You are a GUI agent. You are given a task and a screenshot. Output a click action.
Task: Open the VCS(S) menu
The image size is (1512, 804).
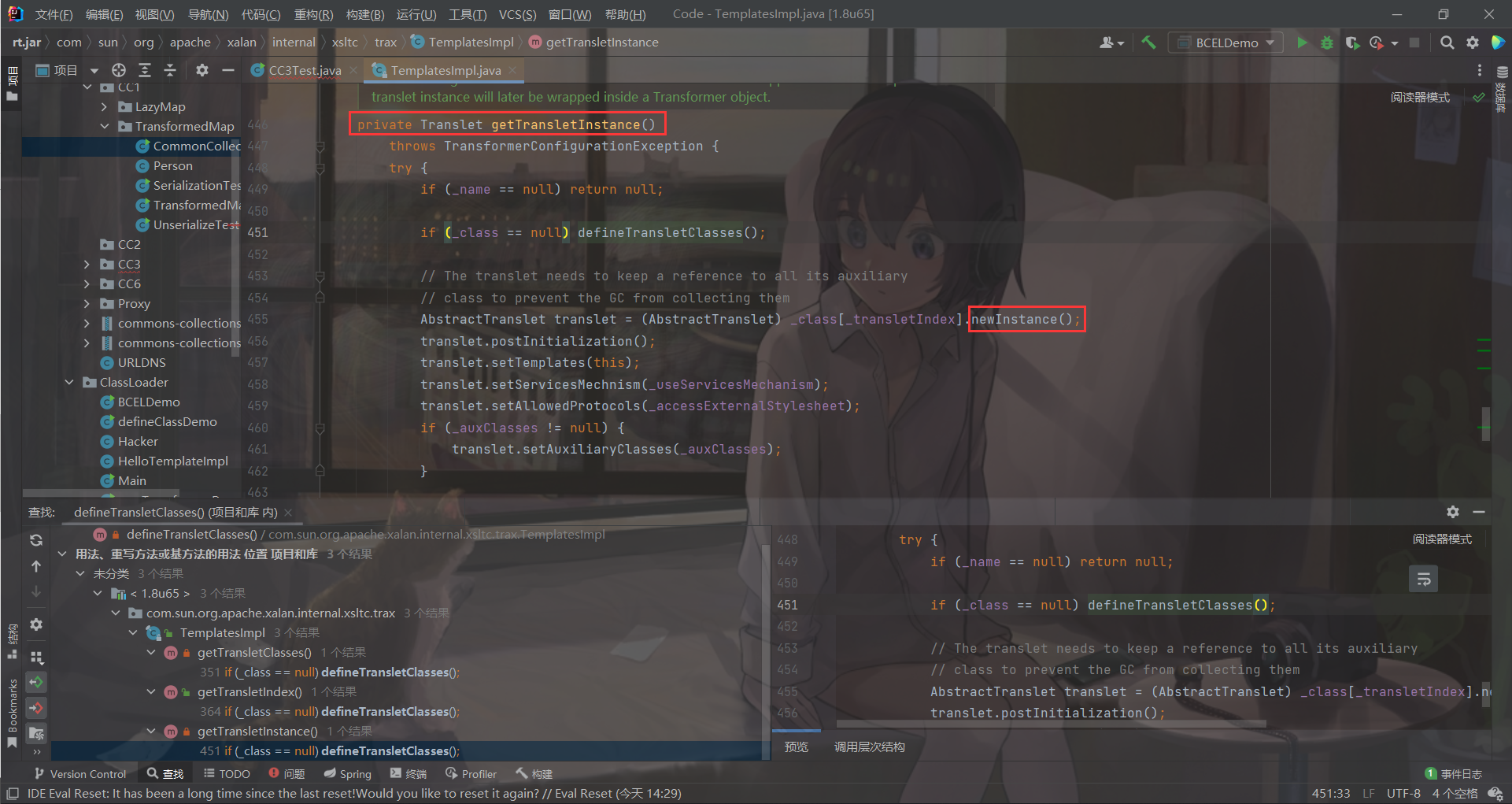(518, 13)
